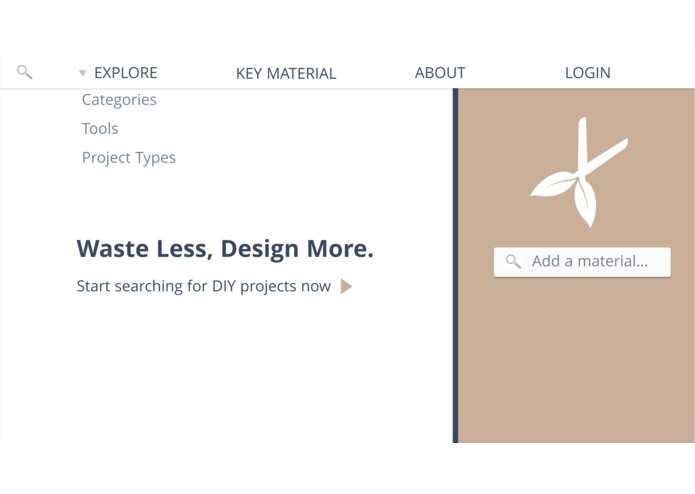
Task: Click magnifier icon inside material search box
Action: click(513, 261)
